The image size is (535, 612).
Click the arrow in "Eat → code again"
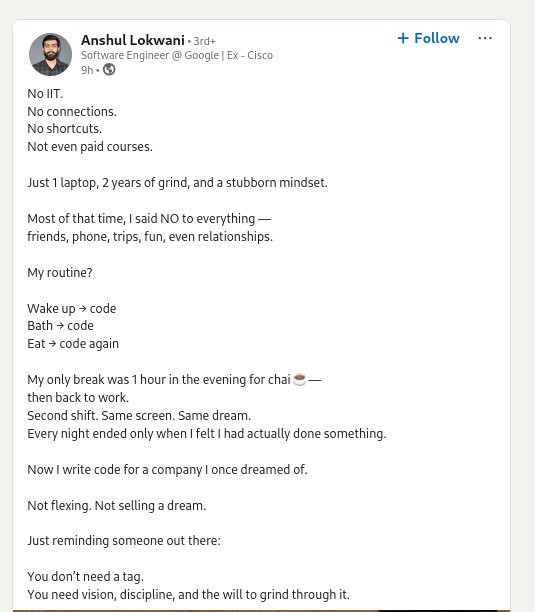52,344
